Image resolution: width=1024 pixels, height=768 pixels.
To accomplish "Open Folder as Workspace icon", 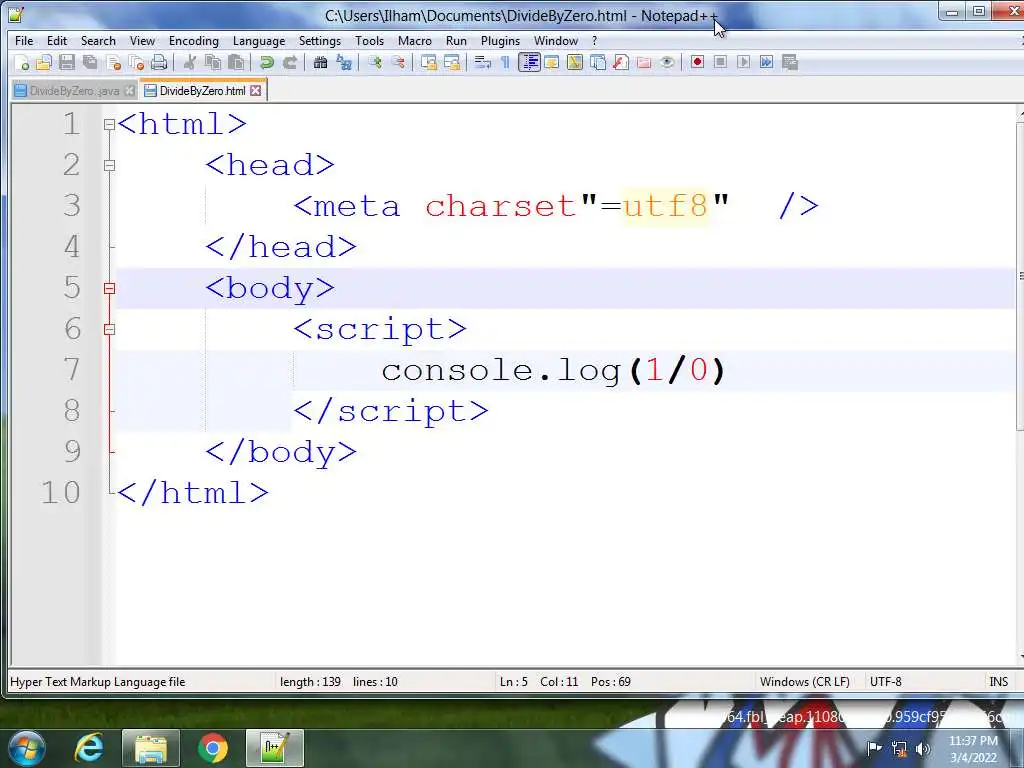I will click(644, 63).
